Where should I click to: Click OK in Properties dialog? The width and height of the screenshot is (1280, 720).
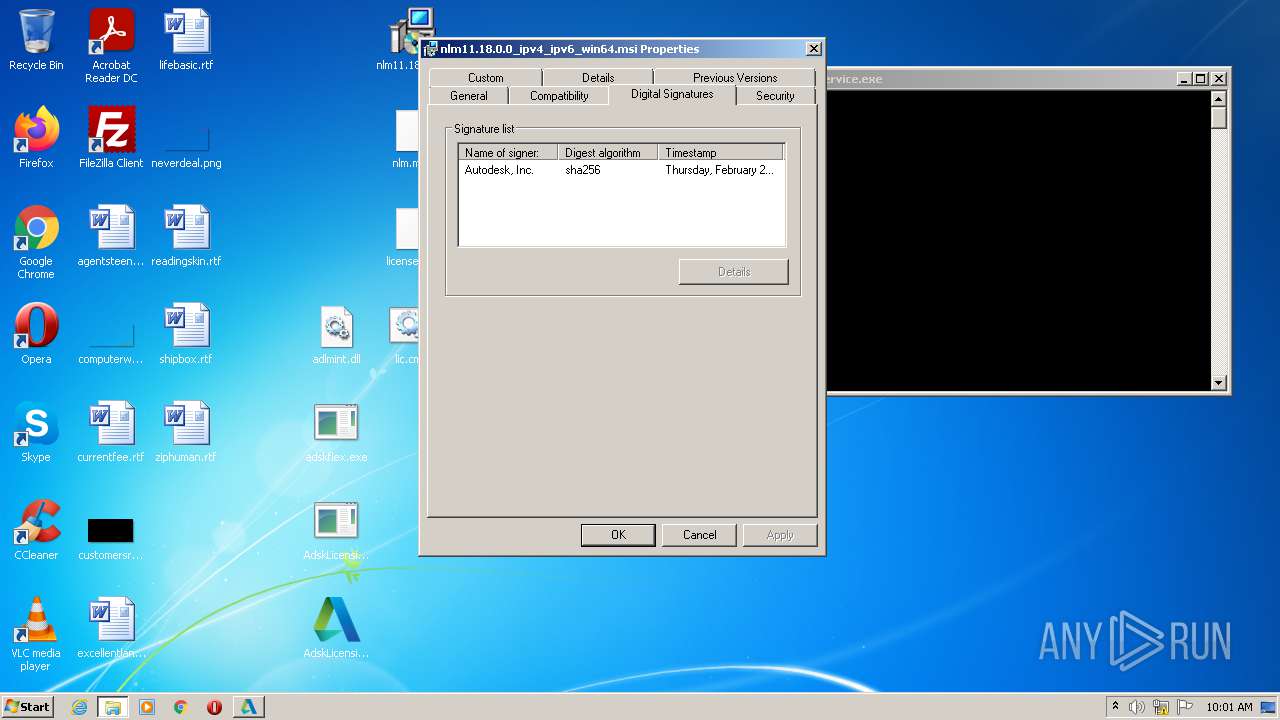click(x=618, y=535)
